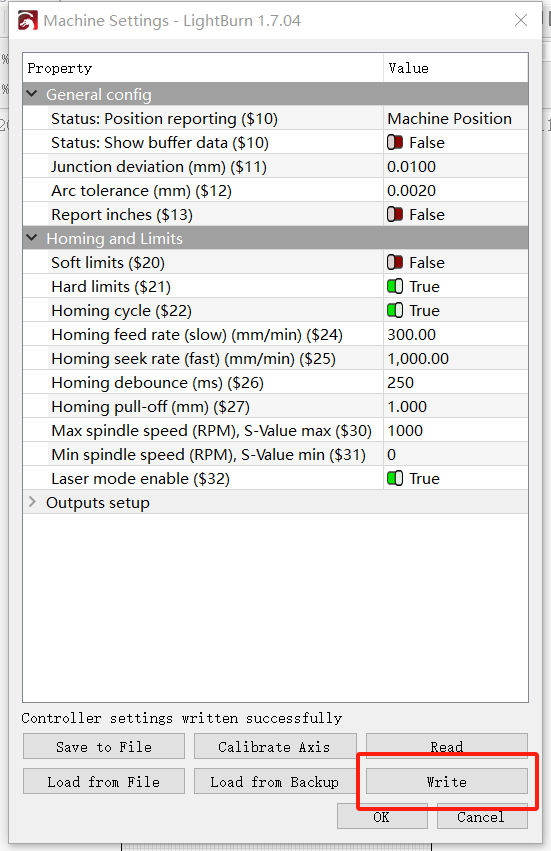Write settings to controller

tap(447, 782)
